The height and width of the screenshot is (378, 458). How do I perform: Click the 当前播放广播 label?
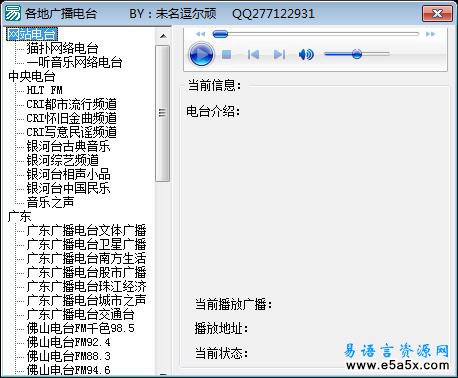pyautogui.click(x=234, y=304)
